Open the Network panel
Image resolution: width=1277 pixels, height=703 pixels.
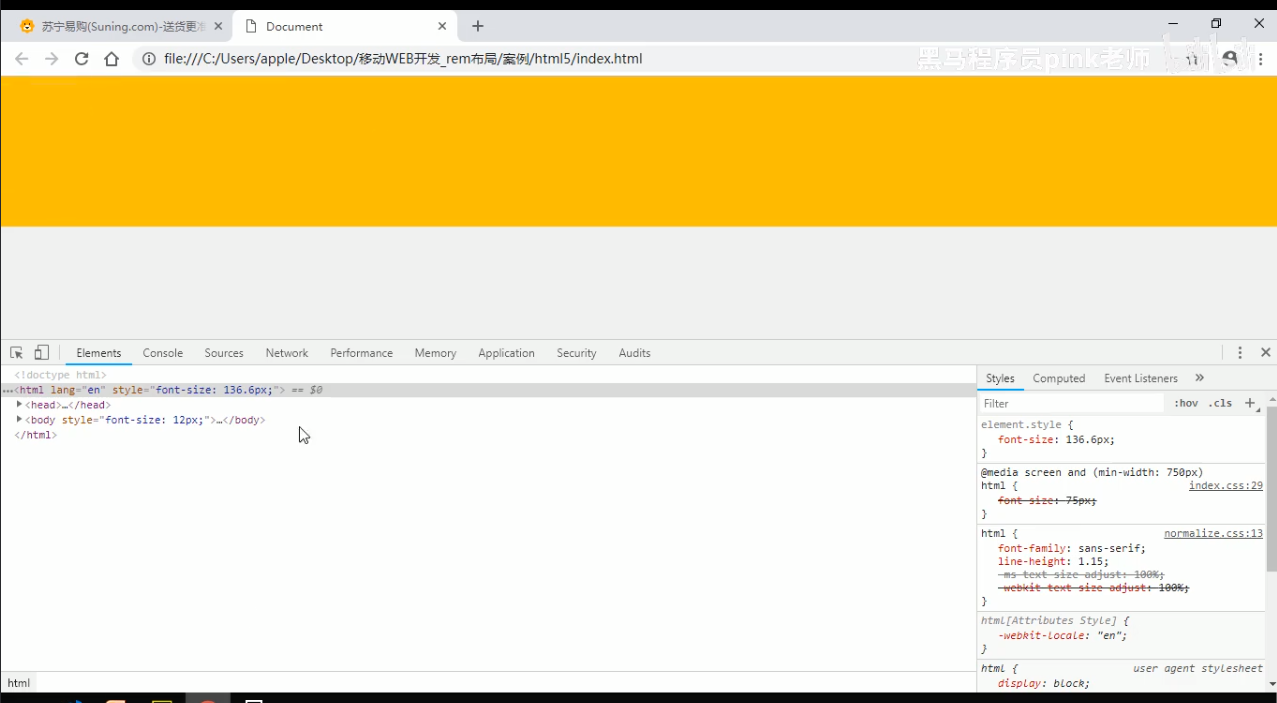pyautogui.click(x=287, y=353)
